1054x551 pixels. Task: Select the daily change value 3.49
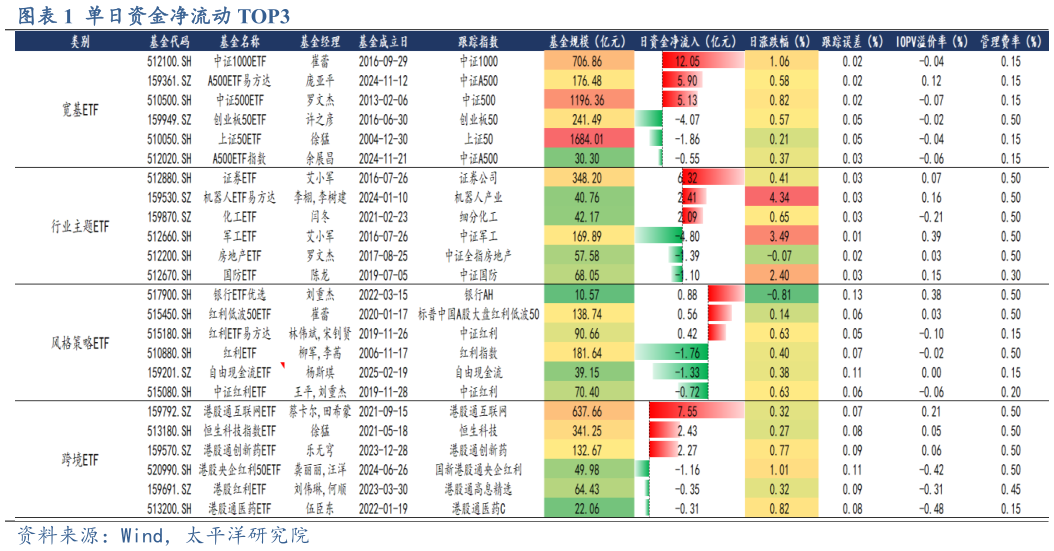[780, 237]
